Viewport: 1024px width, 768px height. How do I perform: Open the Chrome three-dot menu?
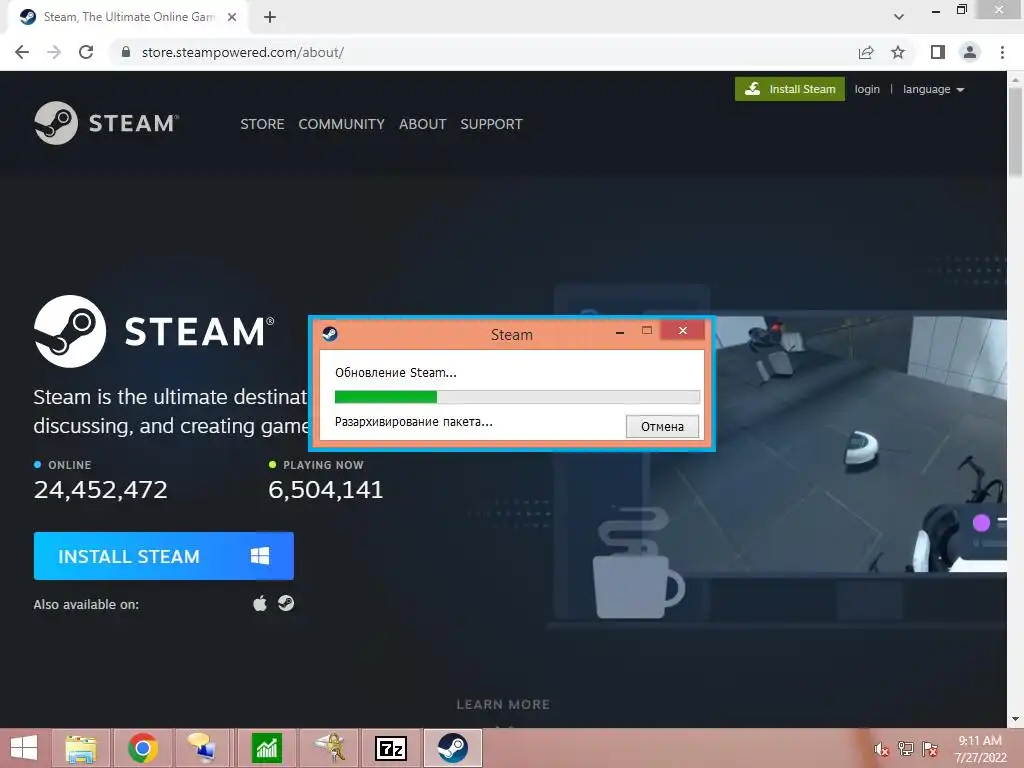pyautogui.click(x=1002, y=52)
